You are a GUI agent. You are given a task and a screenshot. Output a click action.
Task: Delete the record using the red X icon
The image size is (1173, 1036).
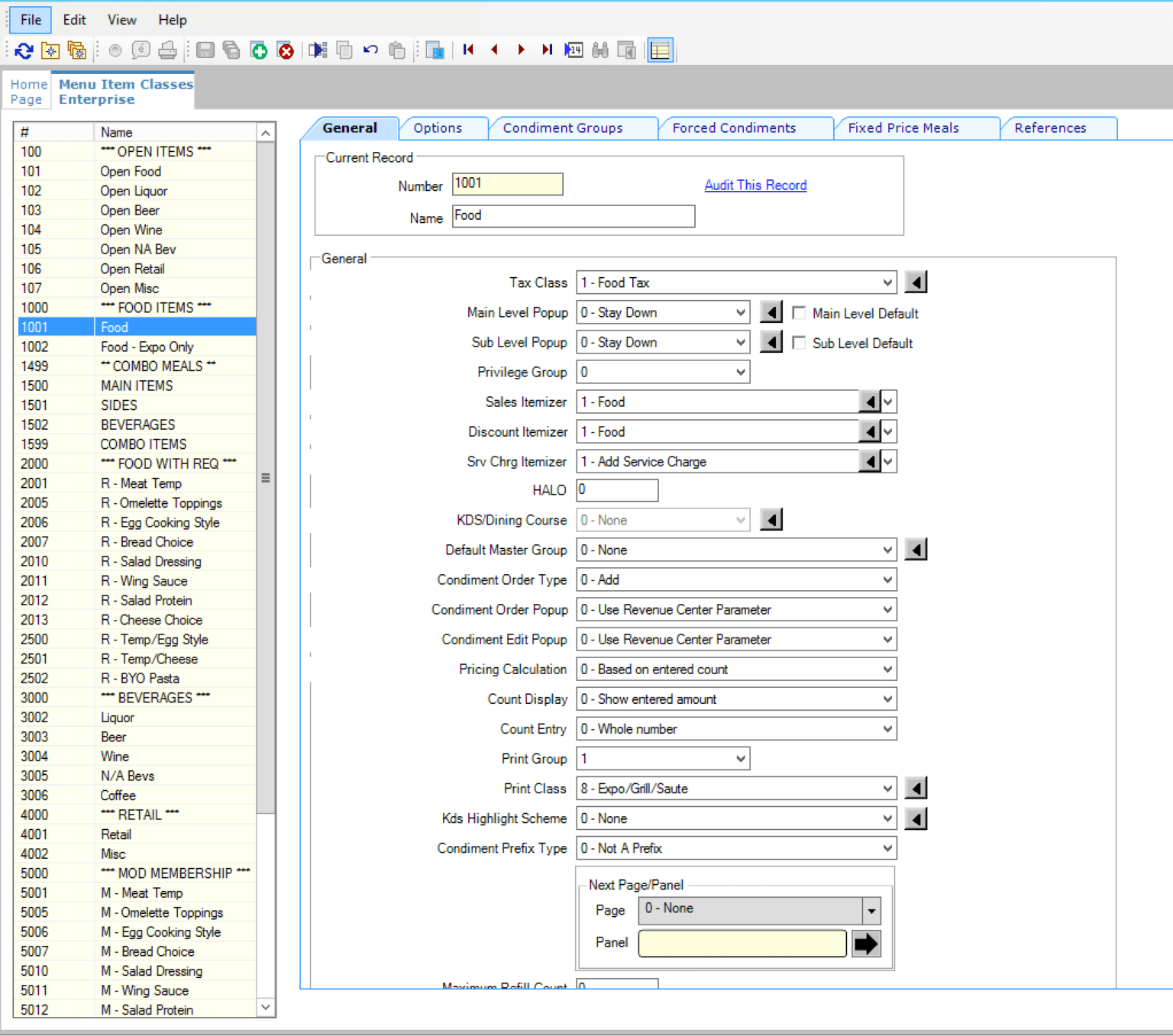pos(286,50)
